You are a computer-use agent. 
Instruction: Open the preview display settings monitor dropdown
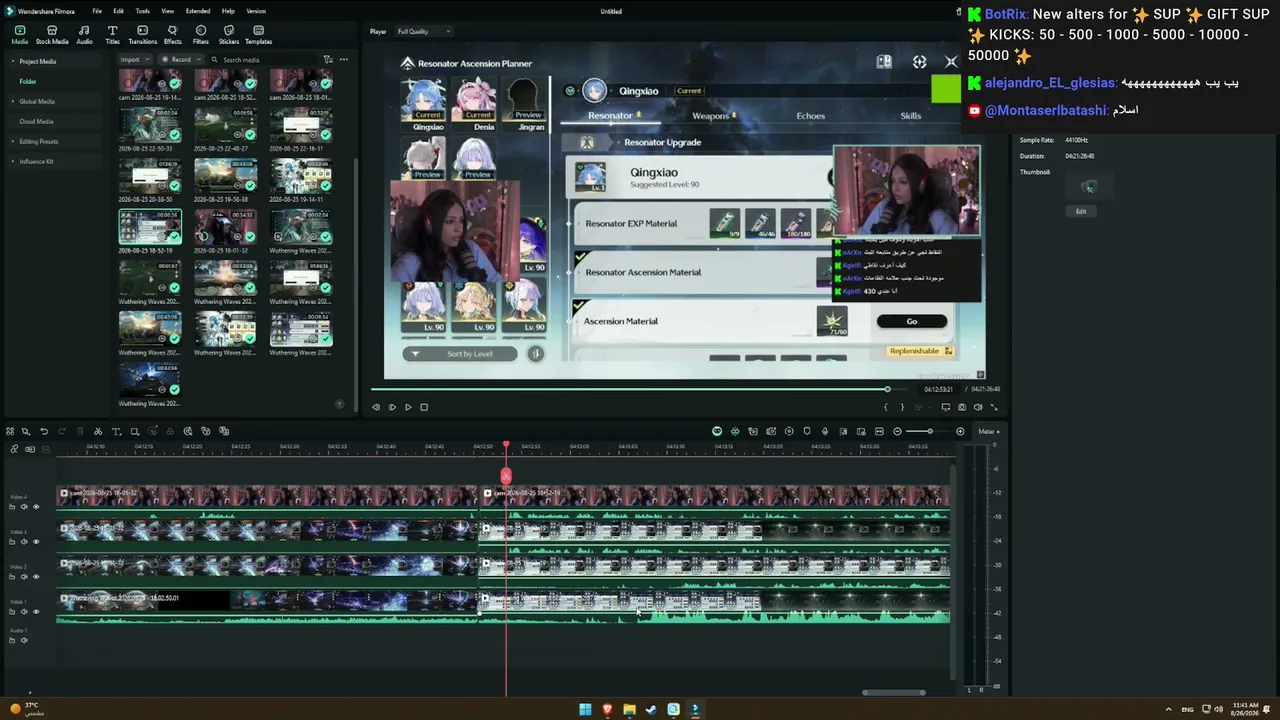pyautogui.click(x=946, y=407)
